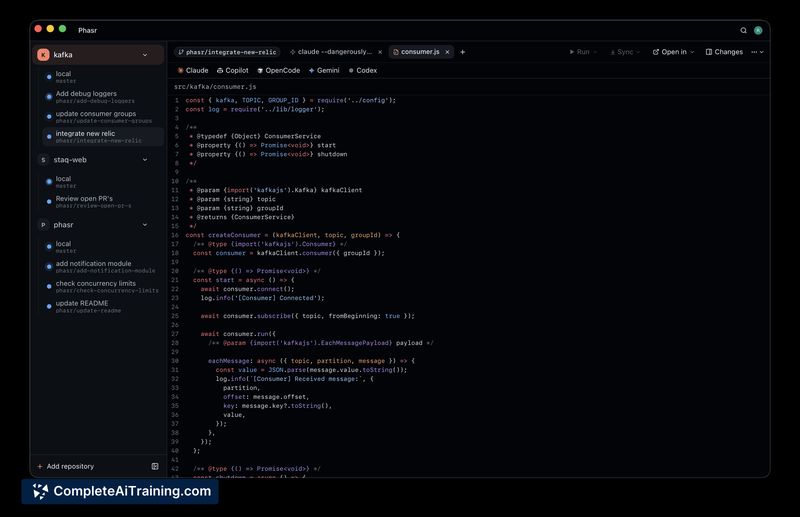This screenshot has height=517, width=800.
Task: Collapse the kafka repository chevron
Action: (x=145, y=55)
